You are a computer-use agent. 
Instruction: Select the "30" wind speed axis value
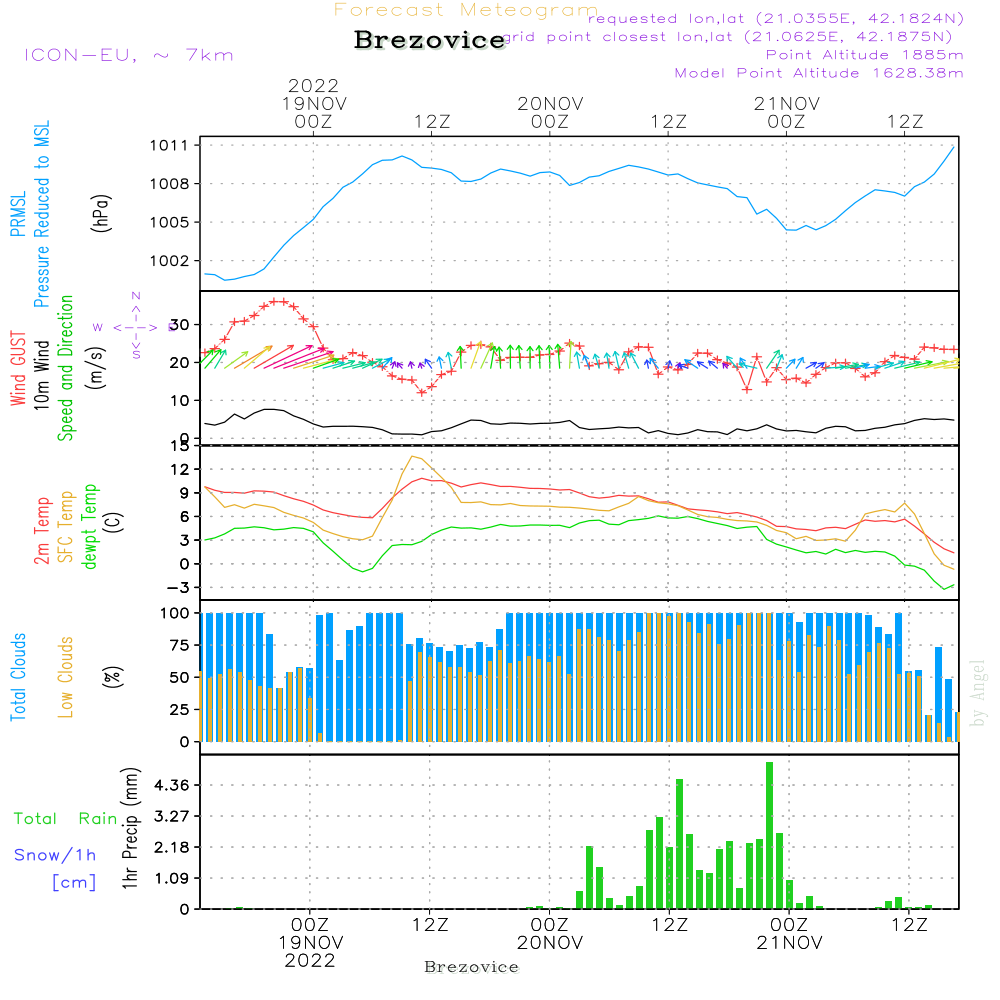pyautogui.click(x=179, y=325)
